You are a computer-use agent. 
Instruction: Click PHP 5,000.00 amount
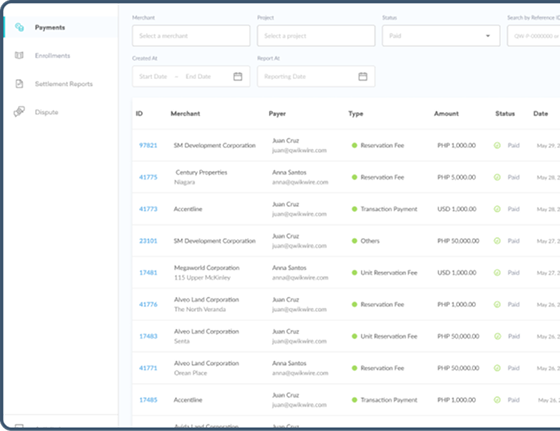pos(456,177)
